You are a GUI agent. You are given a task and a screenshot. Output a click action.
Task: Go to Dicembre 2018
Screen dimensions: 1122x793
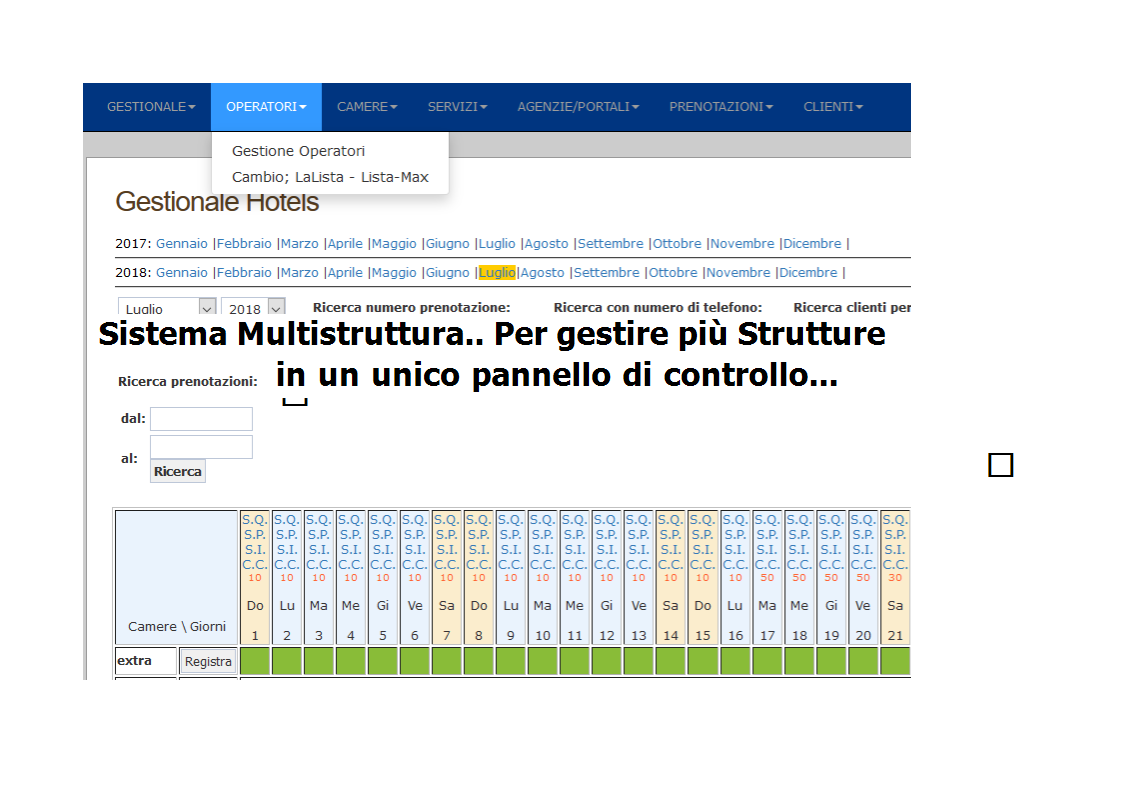click(x=809, y=273)
